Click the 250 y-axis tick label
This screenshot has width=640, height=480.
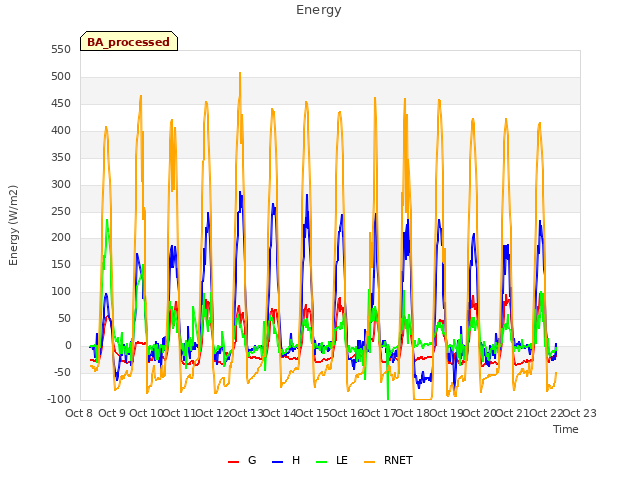pyautogui.click(x=61, y=211)
